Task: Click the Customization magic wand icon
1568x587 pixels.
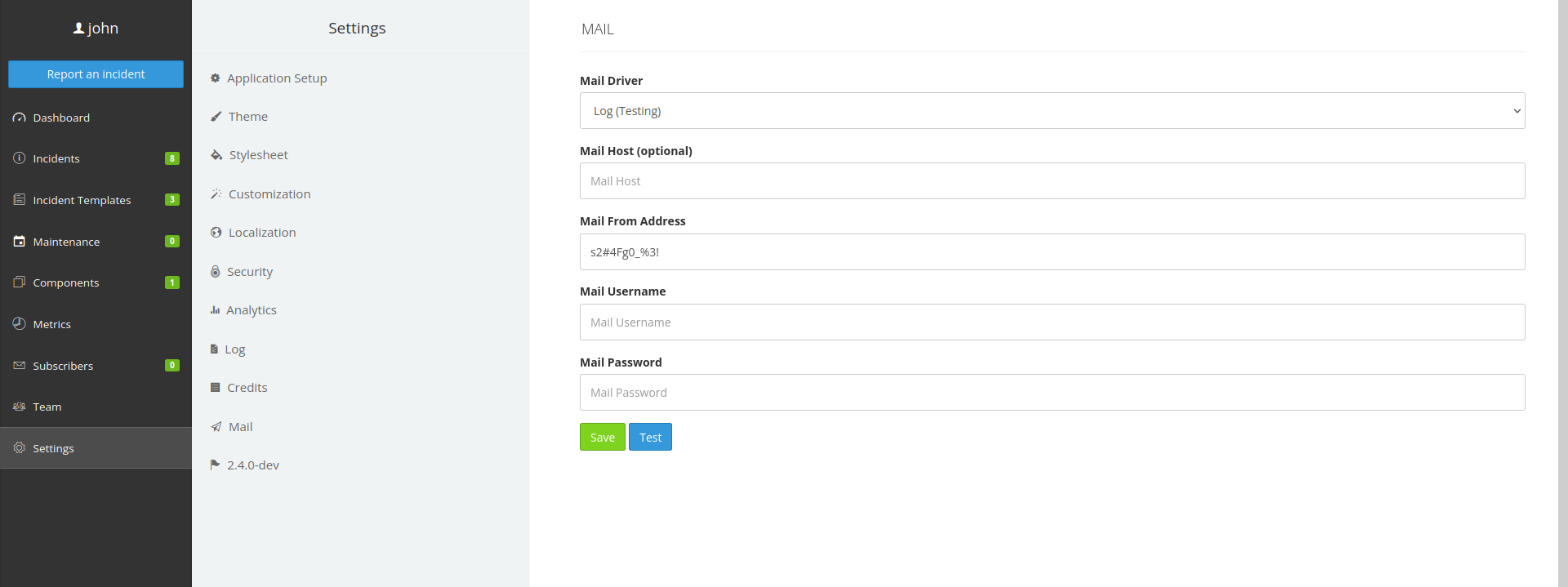Action: pyautogui.click(x=216, y=194)
